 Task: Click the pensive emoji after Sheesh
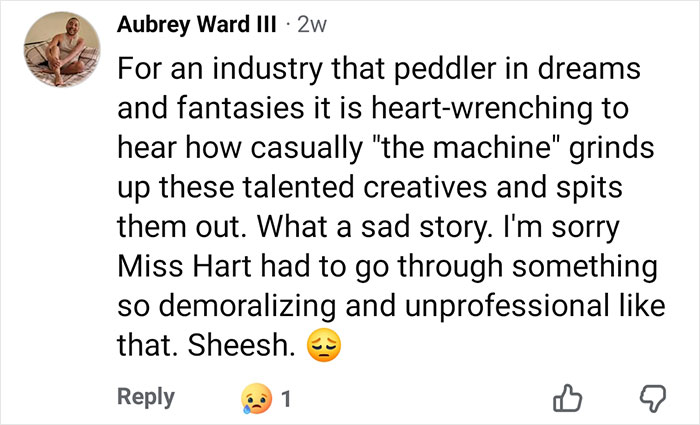[x=324, y=347]
